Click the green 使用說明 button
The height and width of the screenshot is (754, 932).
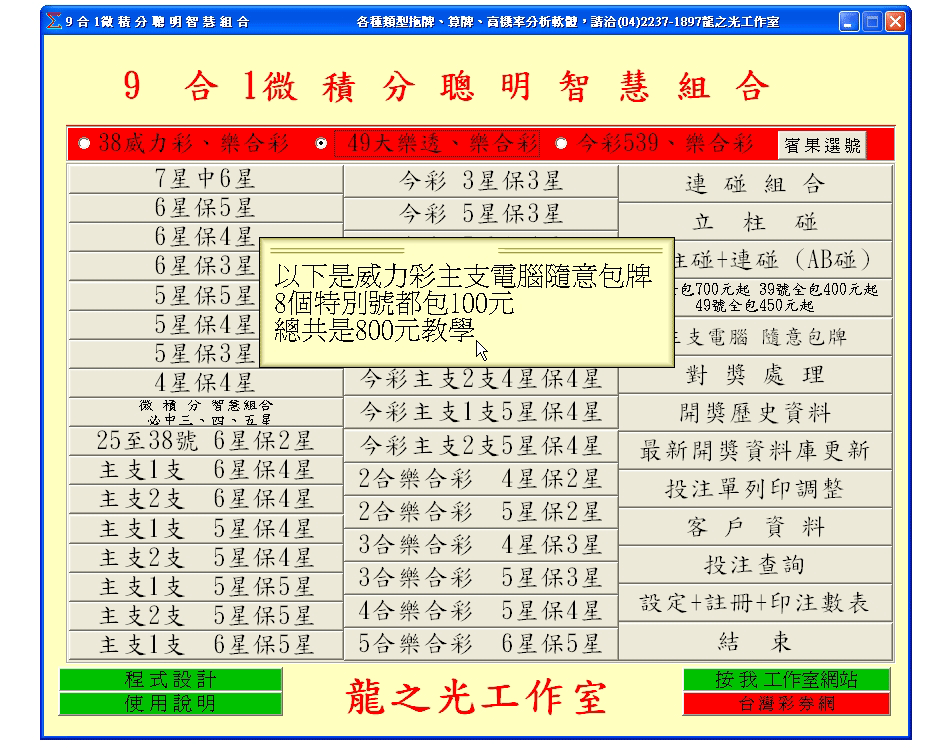[170, 704]
